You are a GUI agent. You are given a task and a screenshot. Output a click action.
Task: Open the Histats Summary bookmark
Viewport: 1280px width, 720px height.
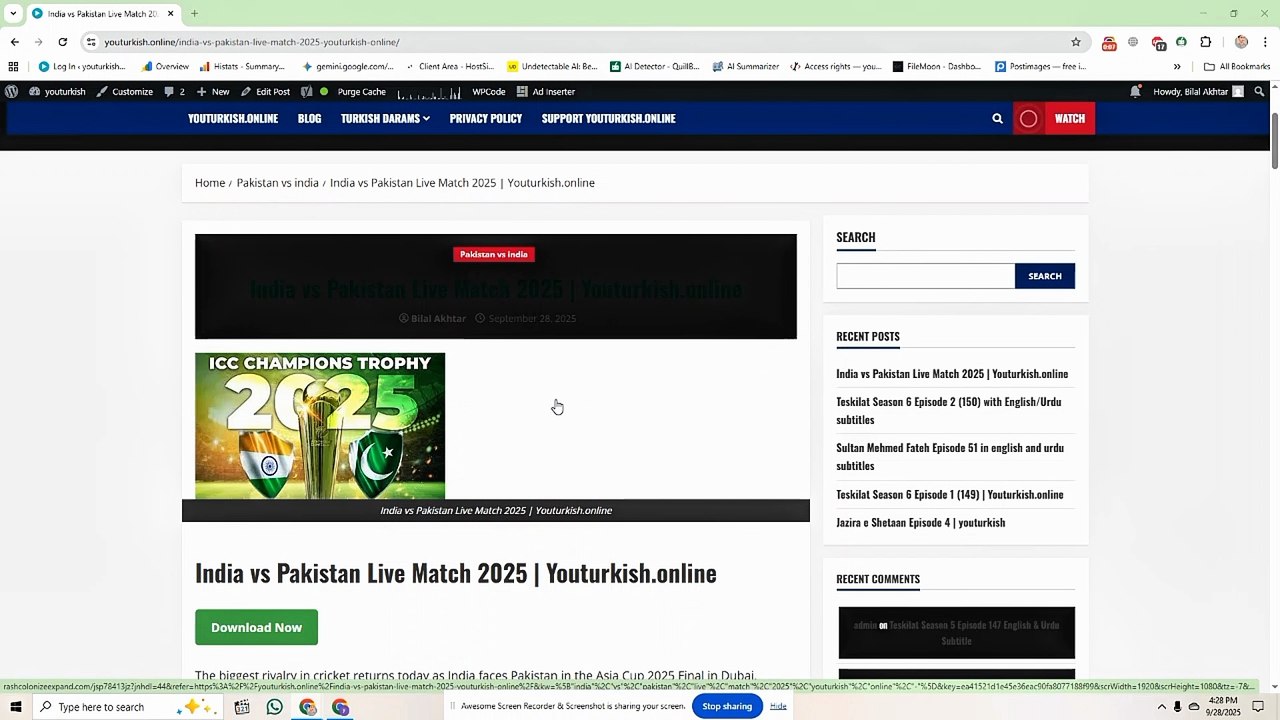242,67
